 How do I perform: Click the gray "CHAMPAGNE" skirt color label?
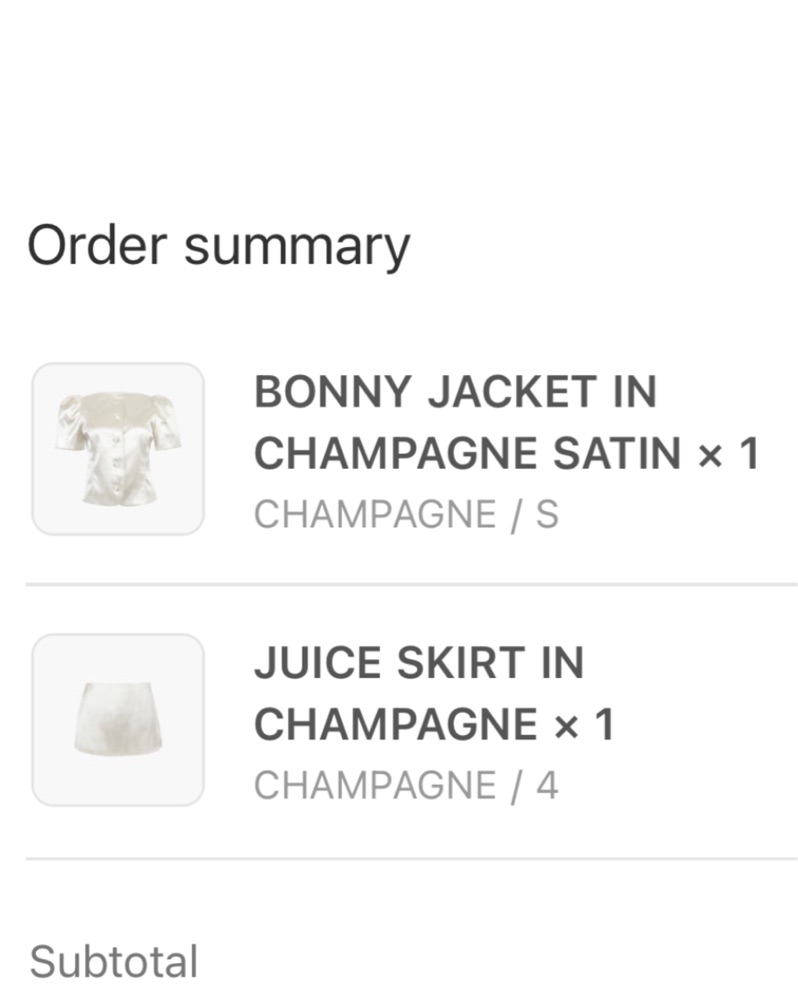tap(375, 786)
